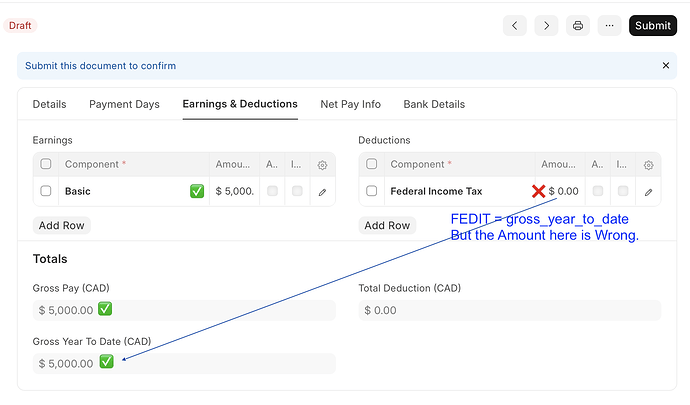Toggle second checkbox column in Basic row
This screenshot has width=690, height=405.
297,191
